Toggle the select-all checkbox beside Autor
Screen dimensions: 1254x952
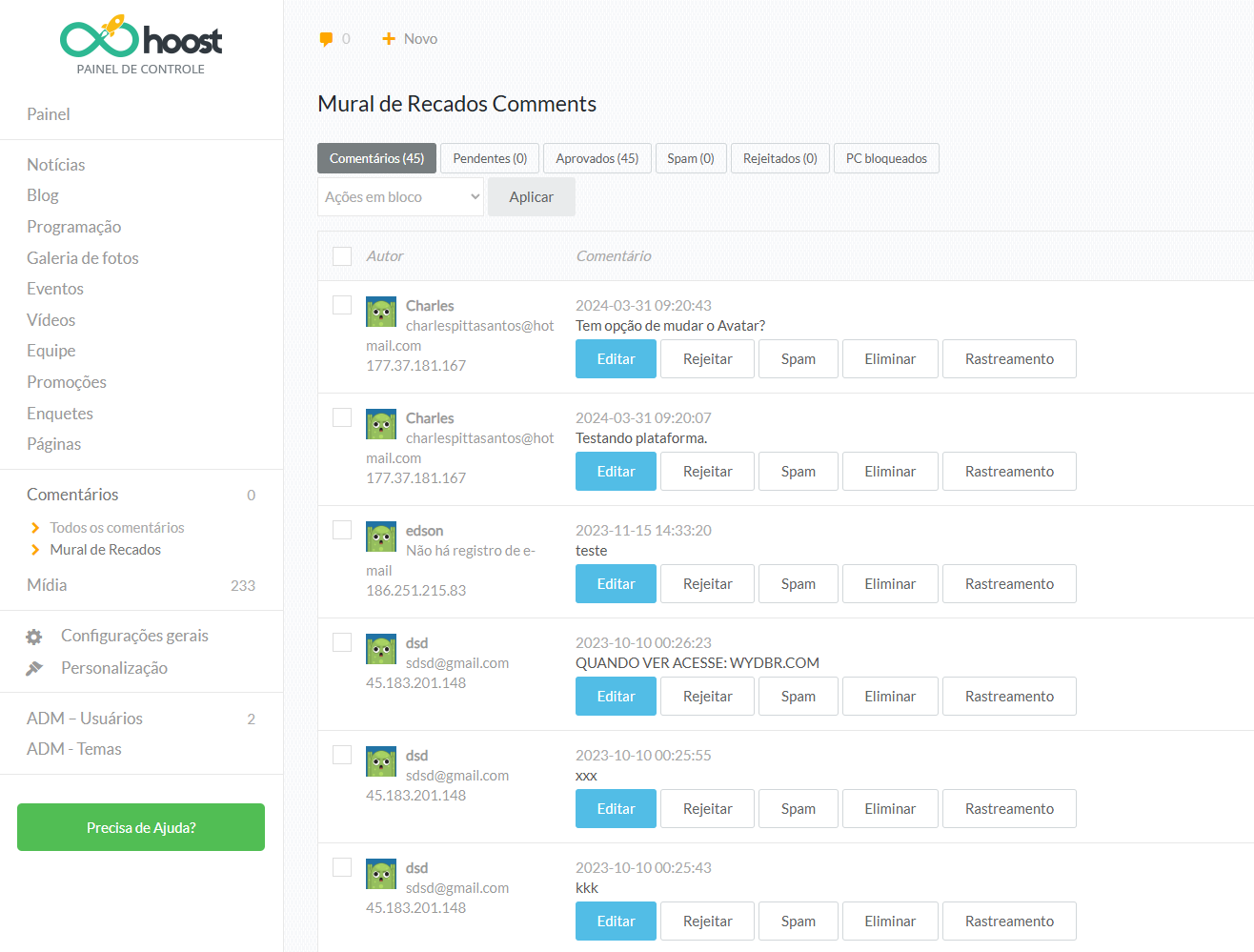click(x=342, y=256)
